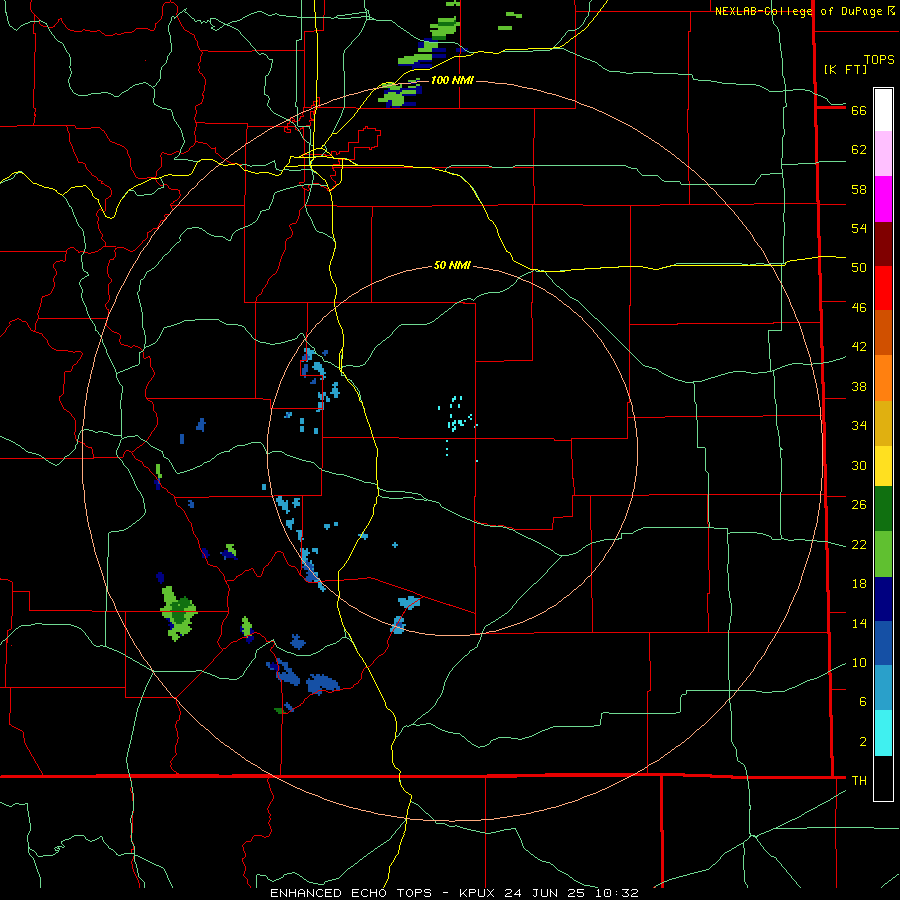Screen dimensions: 900x900
Task: Click the "TOPS" legend title
Action: coord(879,59)
